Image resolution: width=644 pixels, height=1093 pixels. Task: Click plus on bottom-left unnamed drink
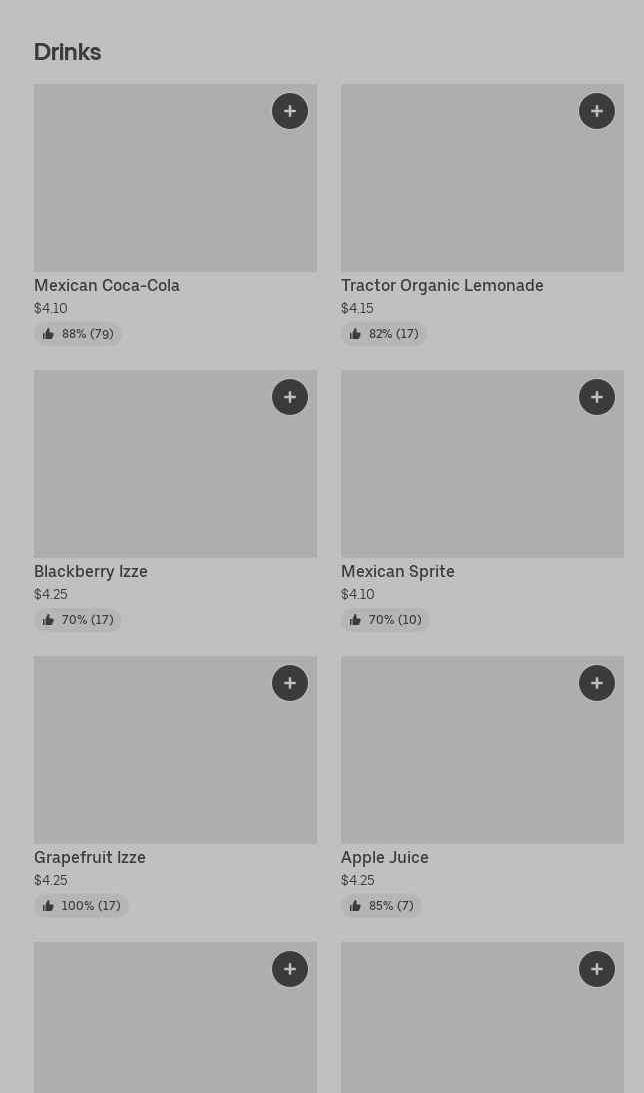290,969
